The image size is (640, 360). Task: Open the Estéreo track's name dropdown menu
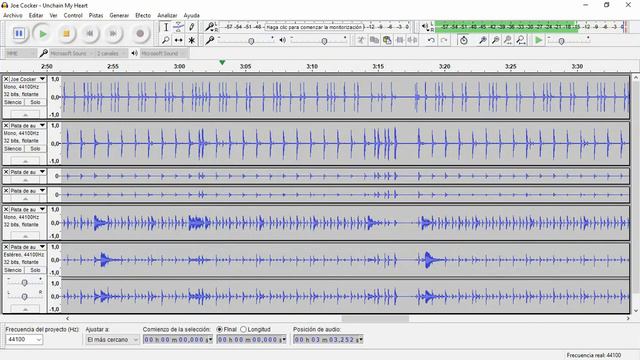tap(28, 247)
